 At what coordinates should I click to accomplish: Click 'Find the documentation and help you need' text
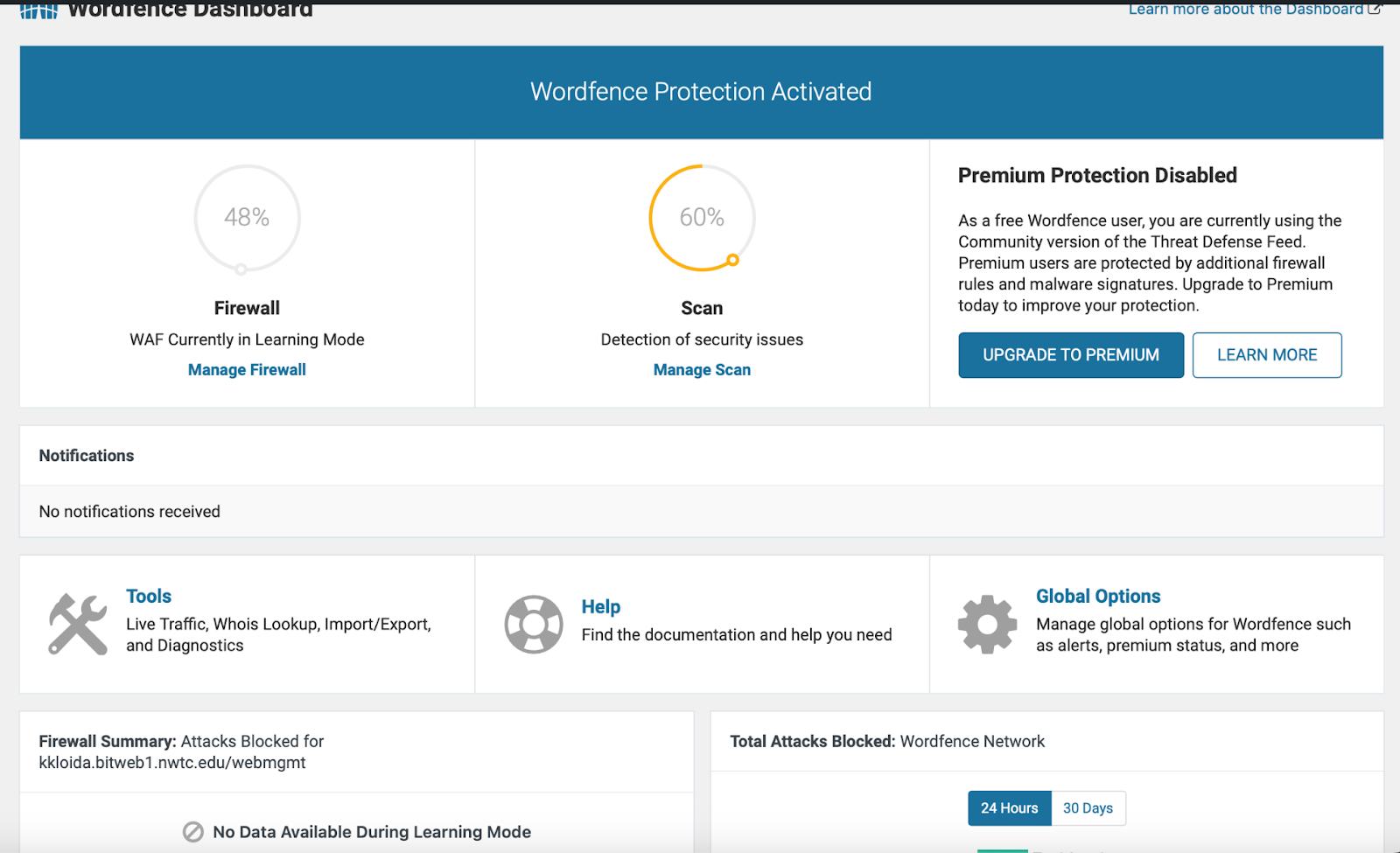[737, 635]
